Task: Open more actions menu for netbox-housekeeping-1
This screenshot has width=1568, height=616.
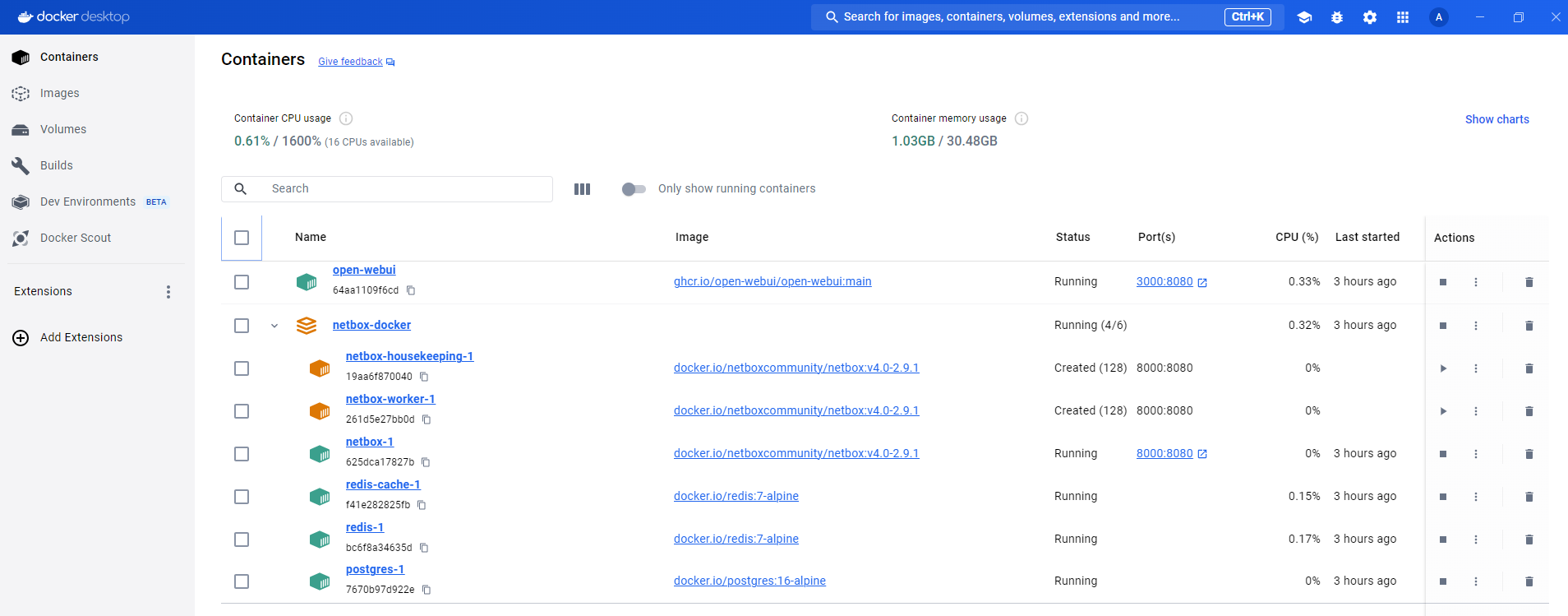Action: pos(1476,368)
